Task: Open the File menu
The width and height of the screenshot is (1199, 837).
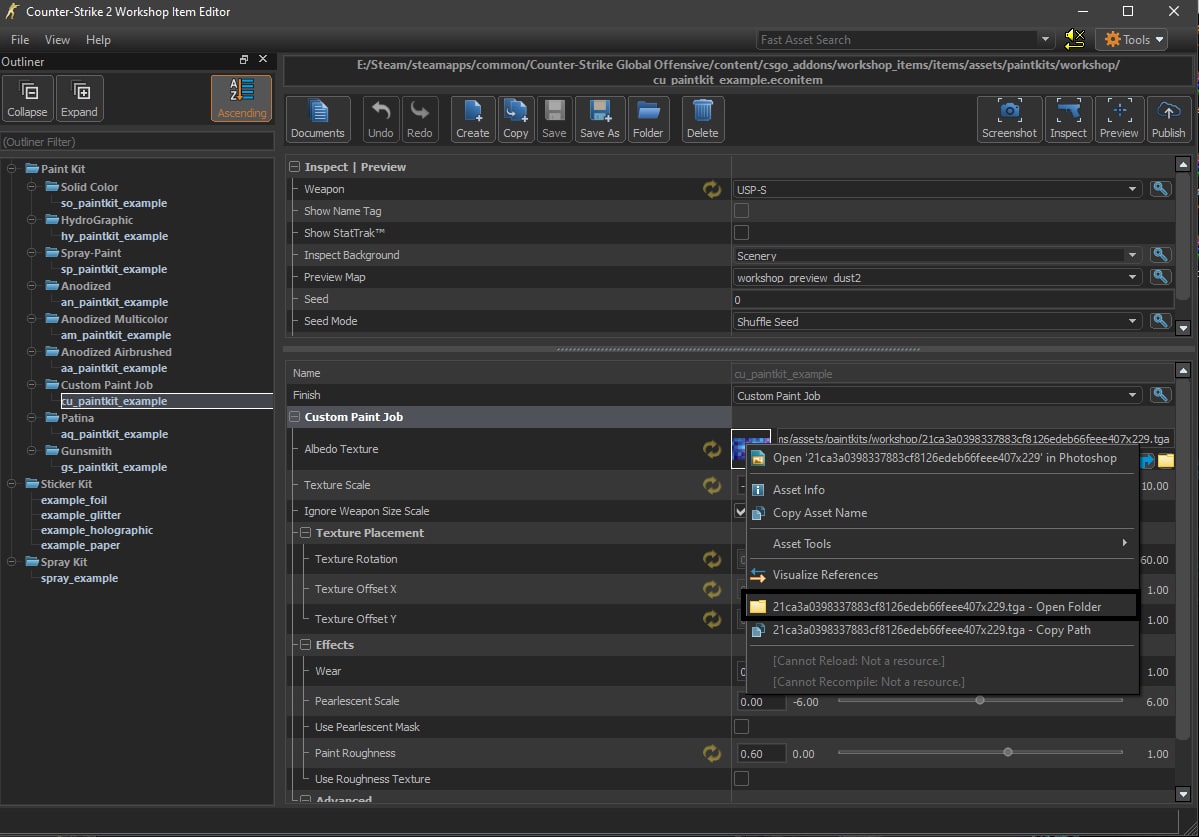Action: click(20, 40)
